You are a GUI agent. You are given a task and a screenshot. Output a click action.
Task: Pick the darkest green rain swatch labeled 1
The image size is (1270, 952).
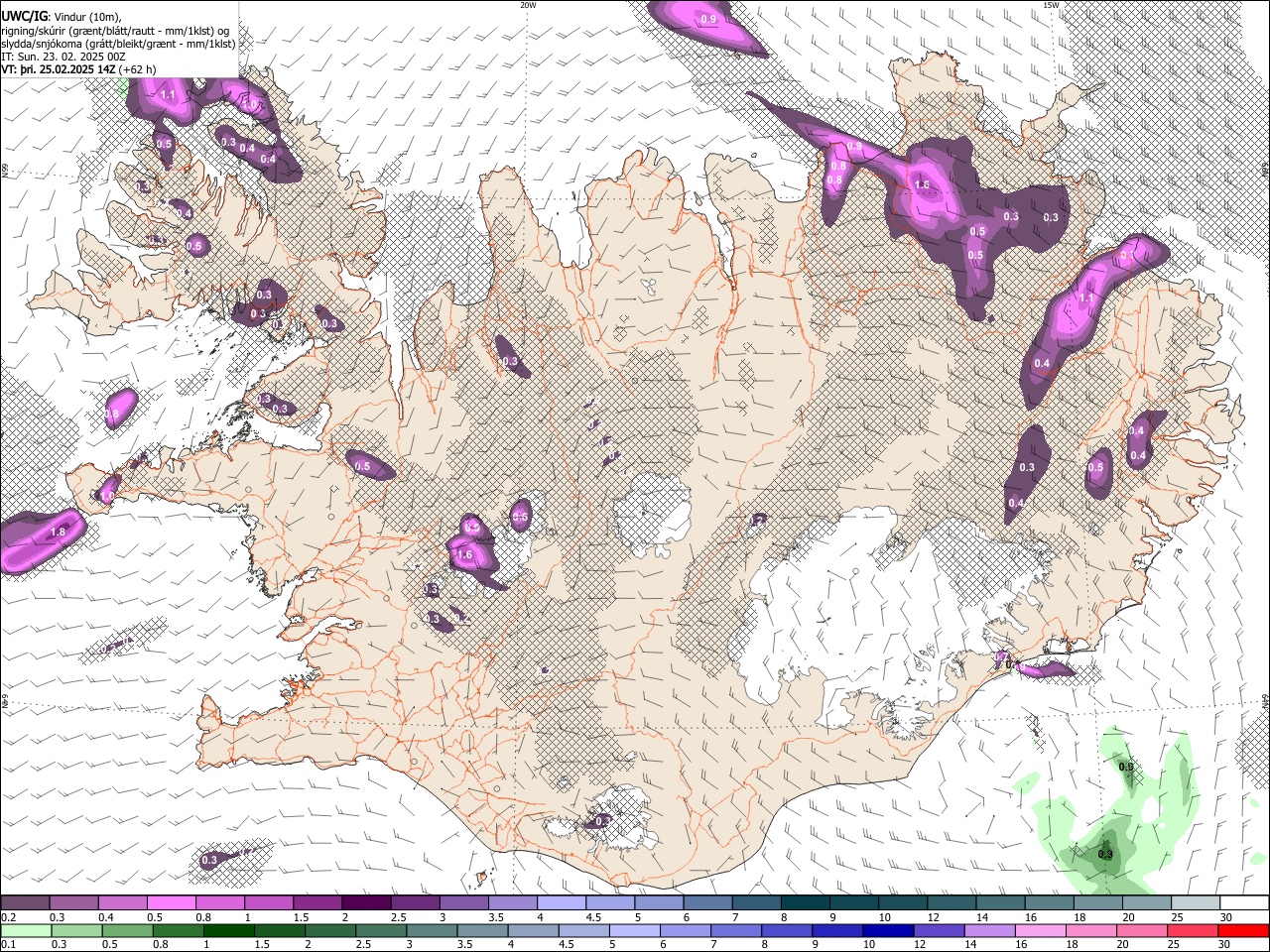(x=228, y=930)
